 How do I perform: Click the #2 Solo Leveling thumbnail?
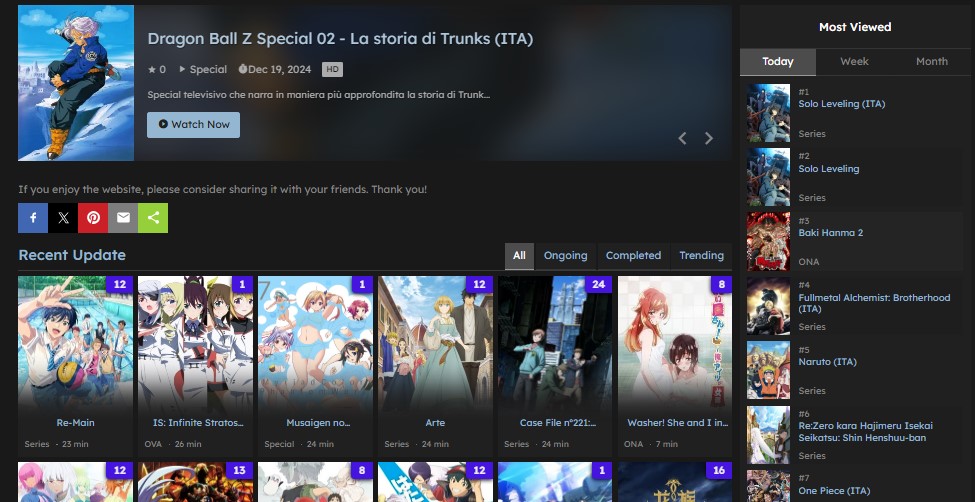(x=769, y=177)
